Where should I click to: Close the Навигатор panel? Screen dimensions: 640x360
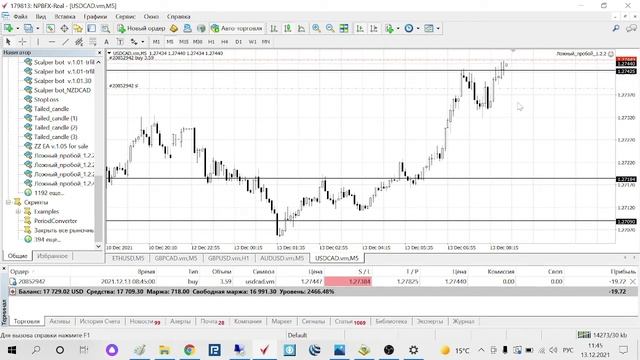coord(99,53)
